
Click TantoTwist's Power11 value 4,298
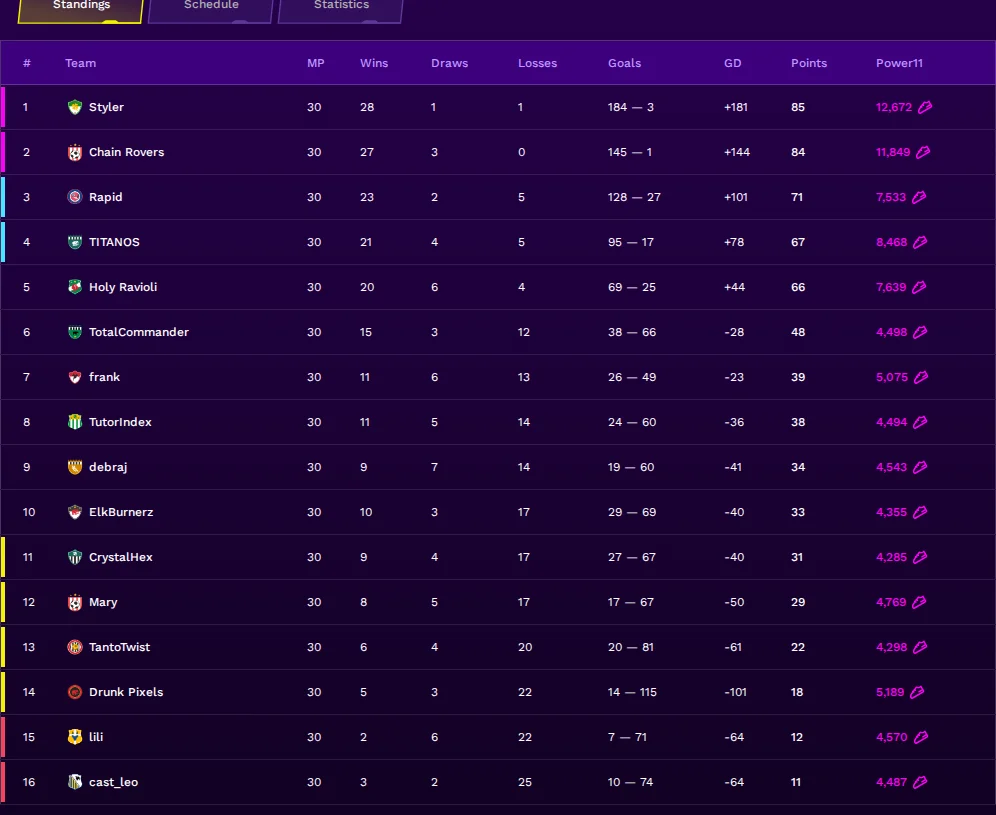click(891, 647)
